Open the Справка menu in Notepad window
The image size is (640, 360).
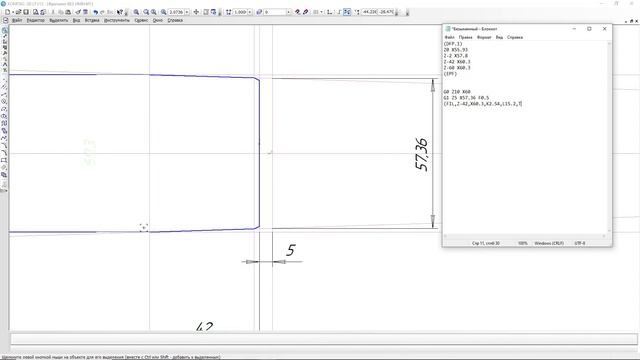[x=515, y=37]
